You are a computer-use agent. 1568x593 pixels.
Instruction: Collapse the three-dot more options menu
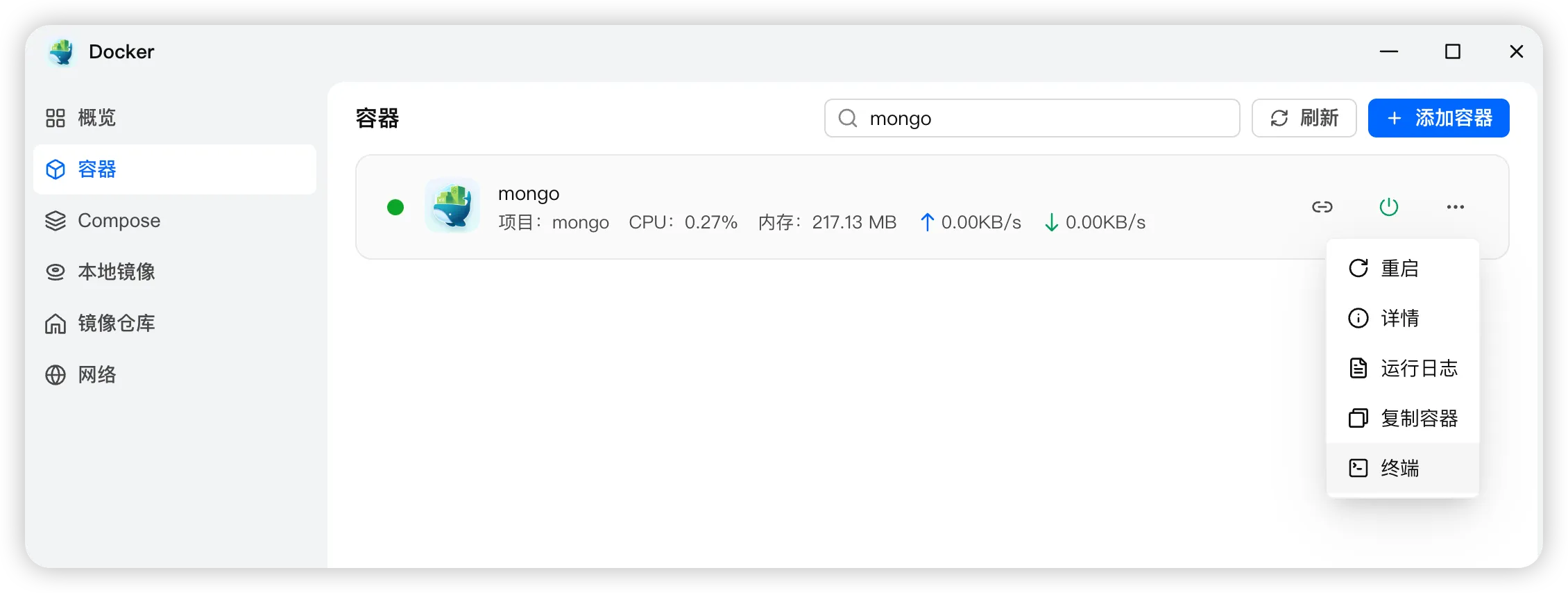click(1455, 207)
